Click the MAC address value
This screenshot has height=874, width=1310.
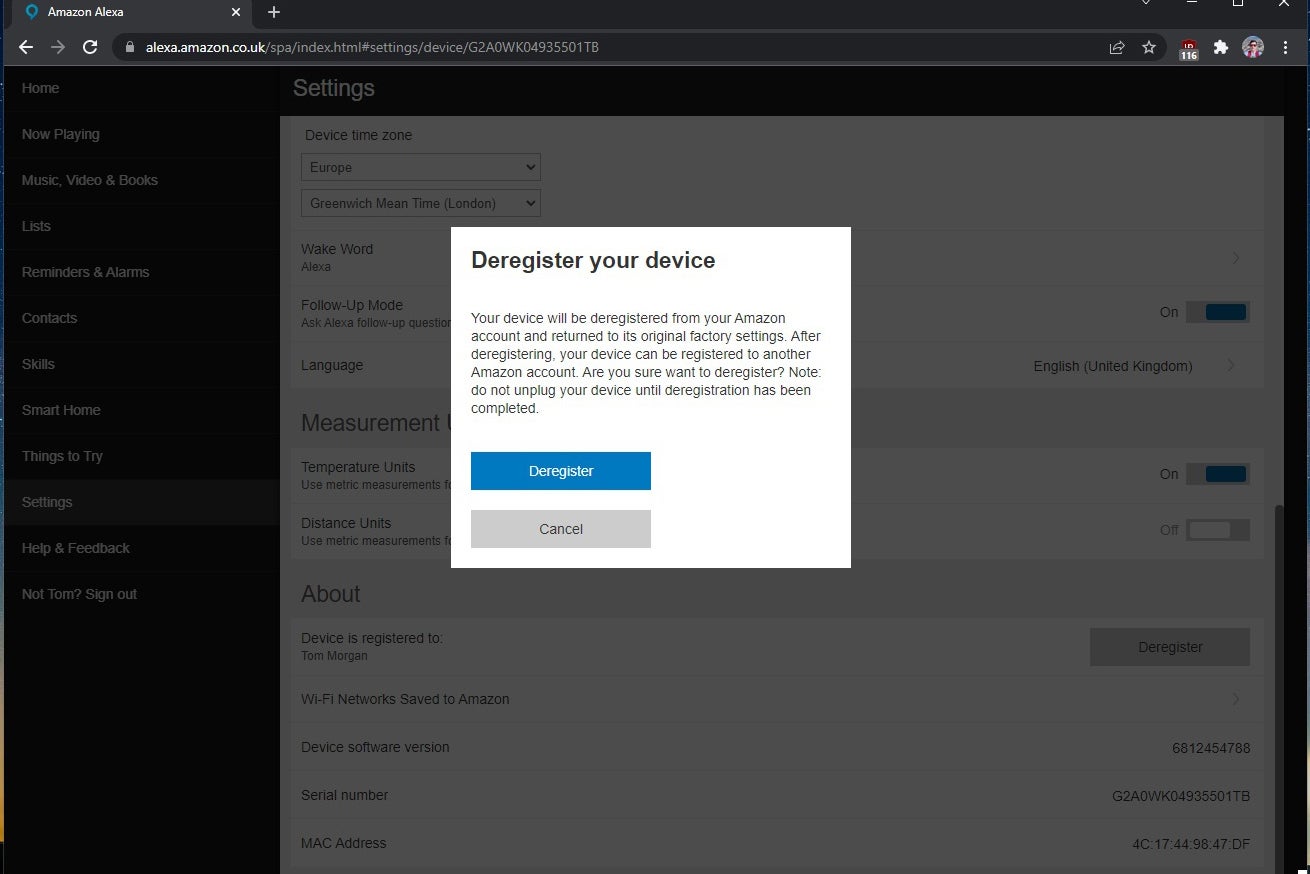(1191, 844)
